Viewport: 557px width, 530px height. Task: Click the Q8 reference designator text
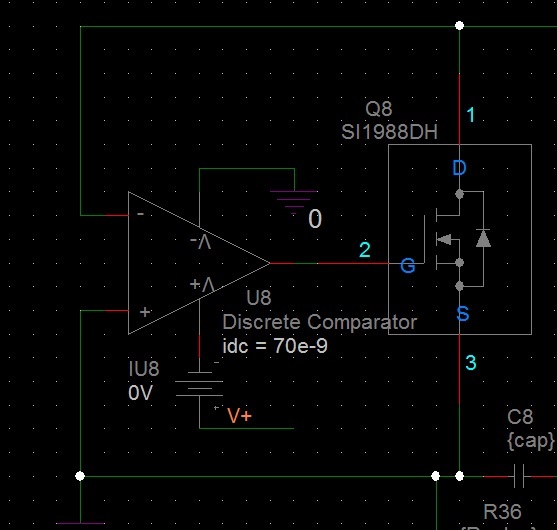pyautogui.click(x=379, y=109)
